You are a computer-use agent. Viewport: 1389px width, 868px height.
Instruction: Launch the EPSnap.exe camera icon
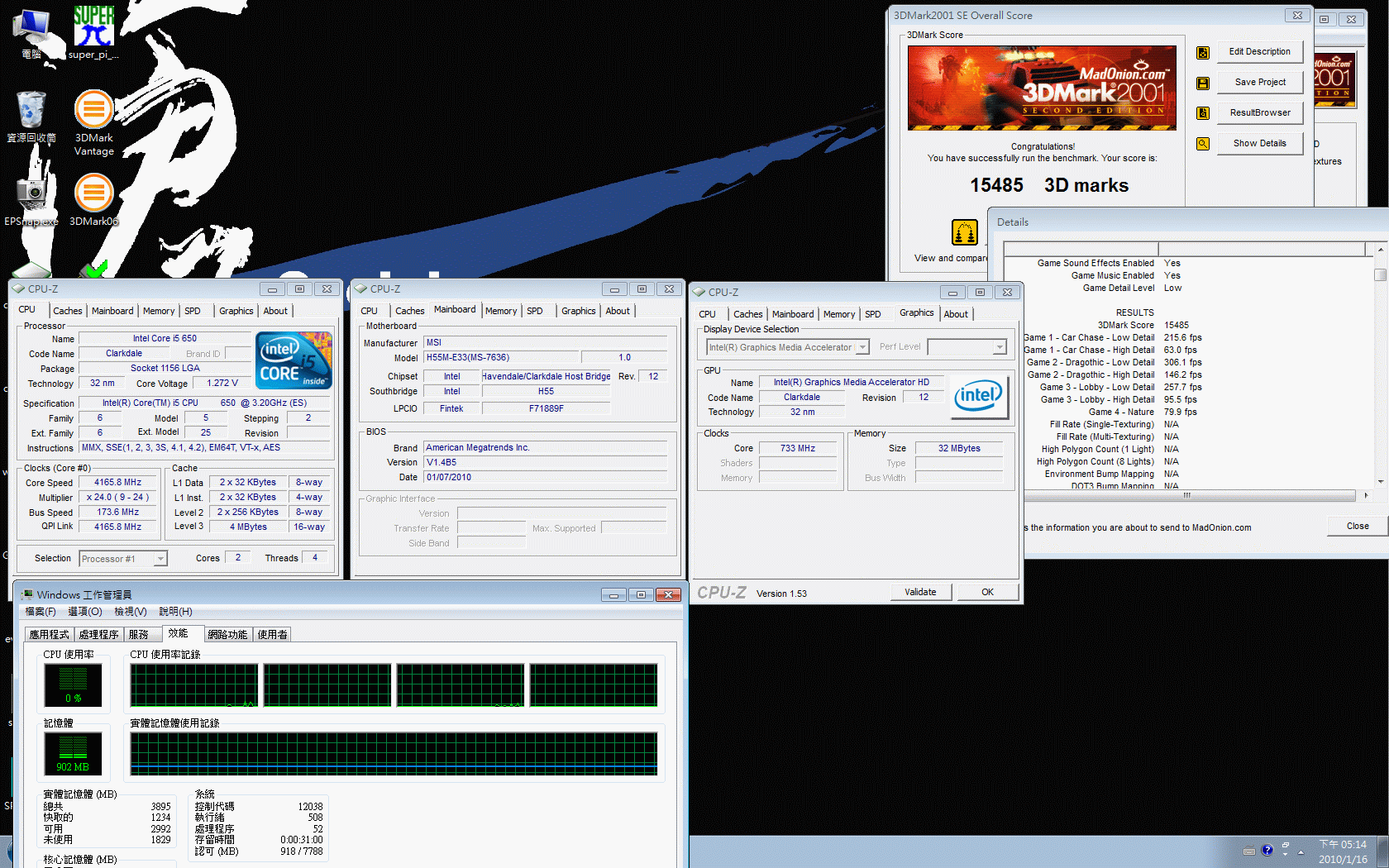pos(31,199)
